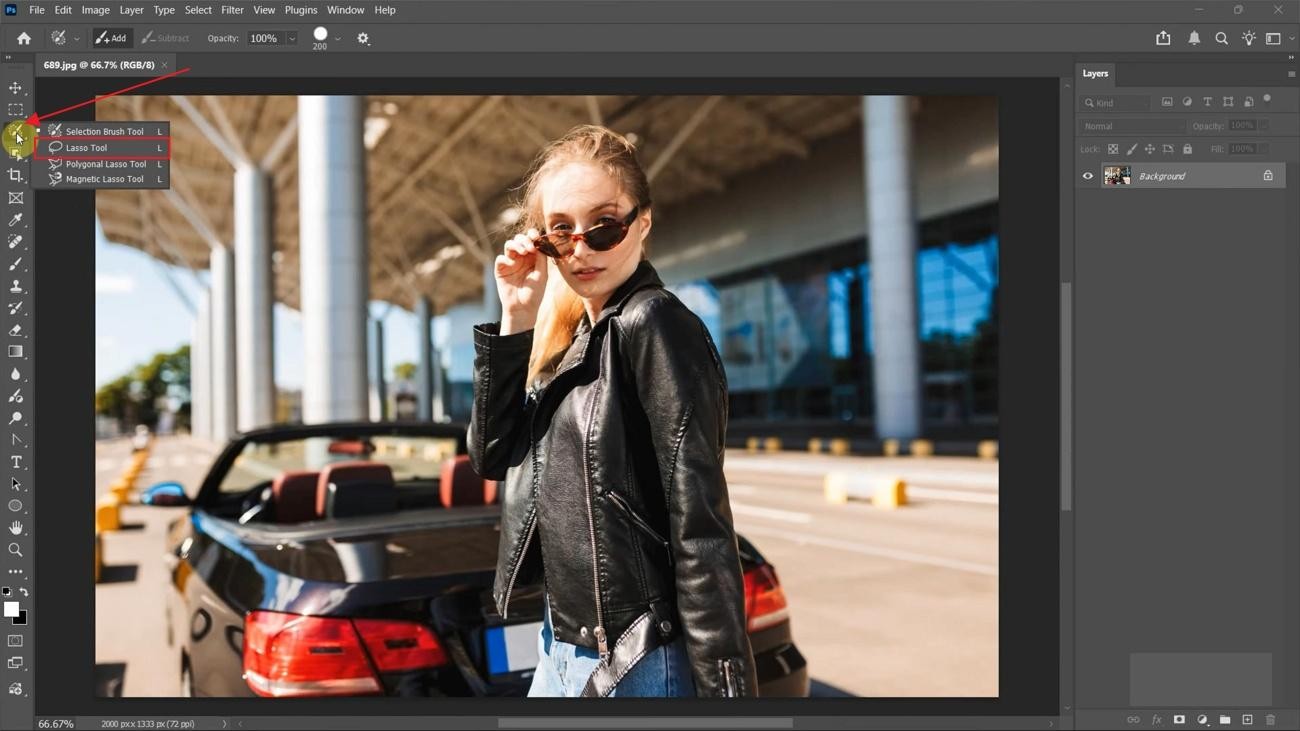Open the brush size picker dropdown
This screenshot has width=1300, height=731.
point(338,39)
